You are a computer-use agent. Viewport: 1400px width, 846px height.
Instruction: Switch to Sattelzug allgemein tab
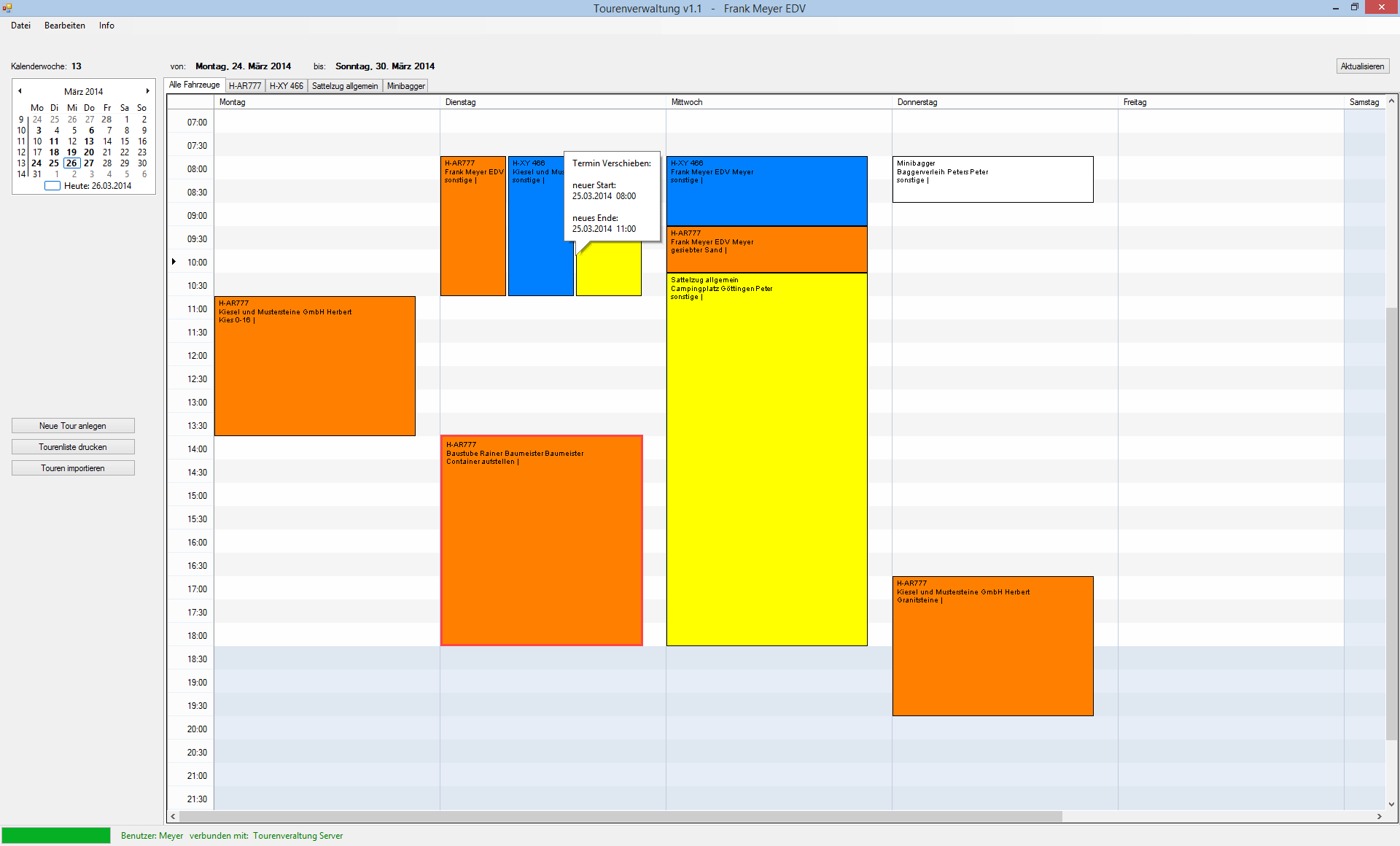(345, 86)
